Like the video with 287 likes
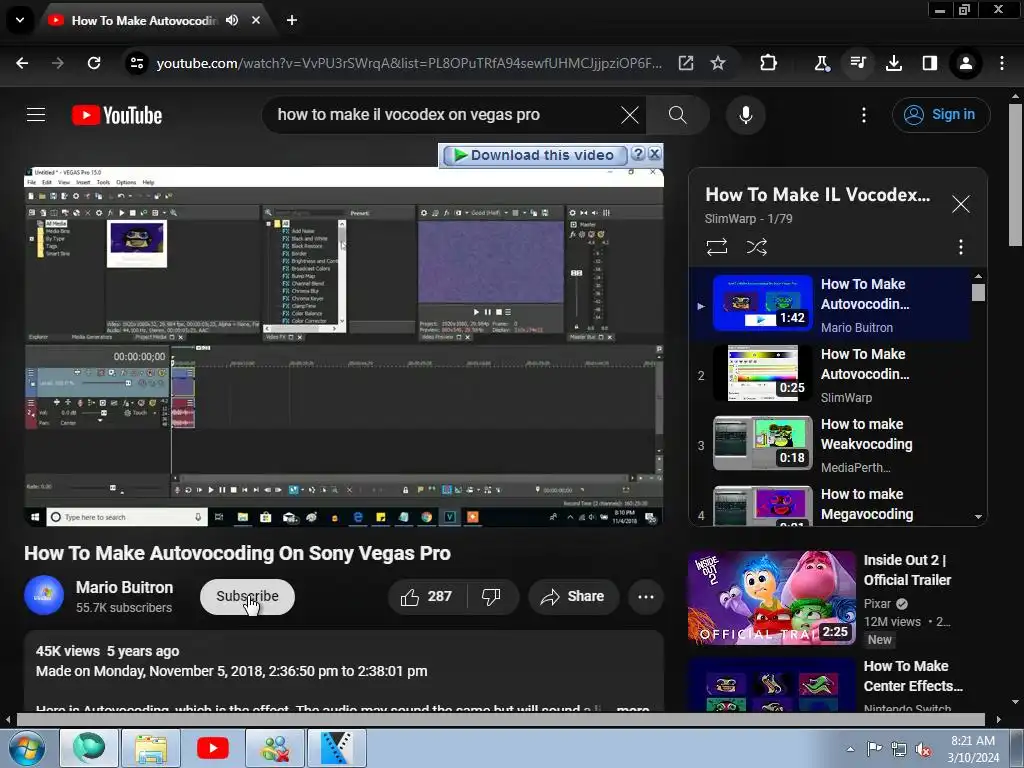The width and height of the screenshot is (1024, 768). pyautogui.click(x=427, y=597)
